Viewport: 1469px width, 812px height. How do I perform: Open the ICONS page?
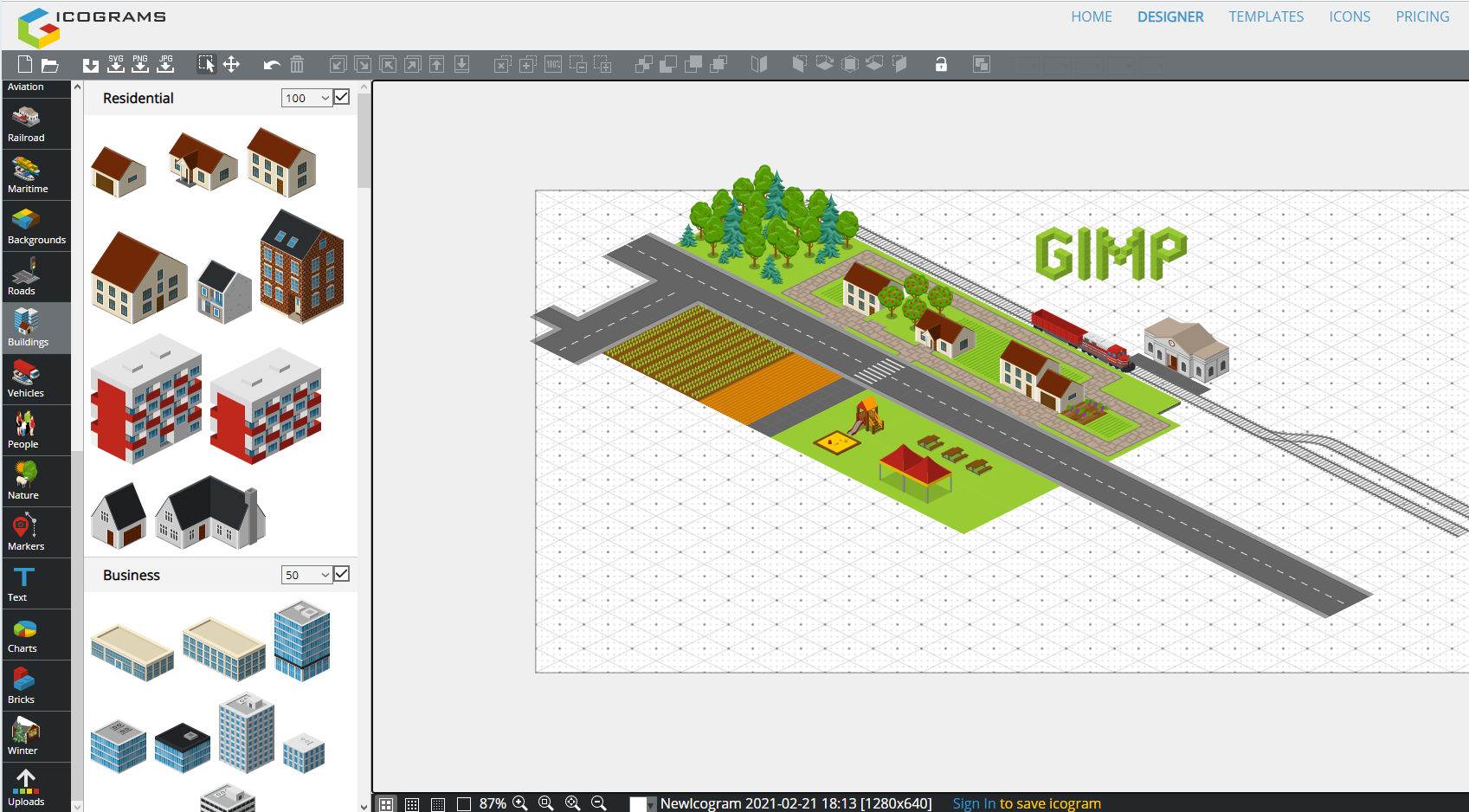click(1350, 16)
